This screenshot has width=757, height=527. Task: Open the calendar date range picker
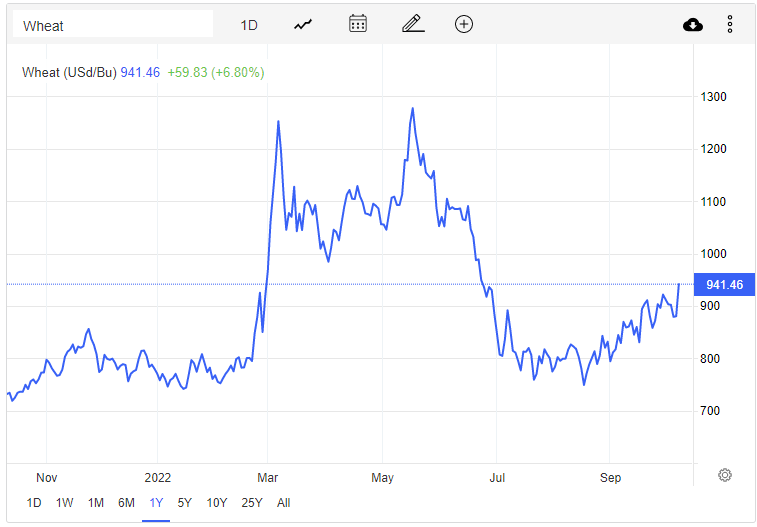pyautogui.click(x=358, y=24)
